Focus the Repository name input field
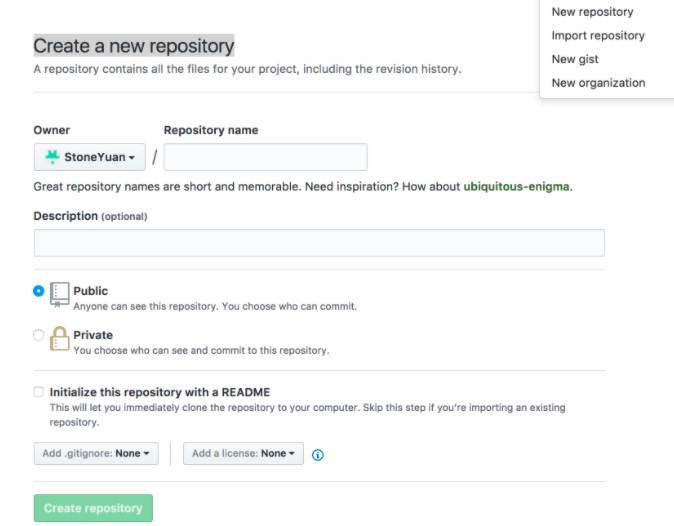Image resolution: width=674 pixels, height=526 pixels. pyautogui.click(x=266, y=157)
